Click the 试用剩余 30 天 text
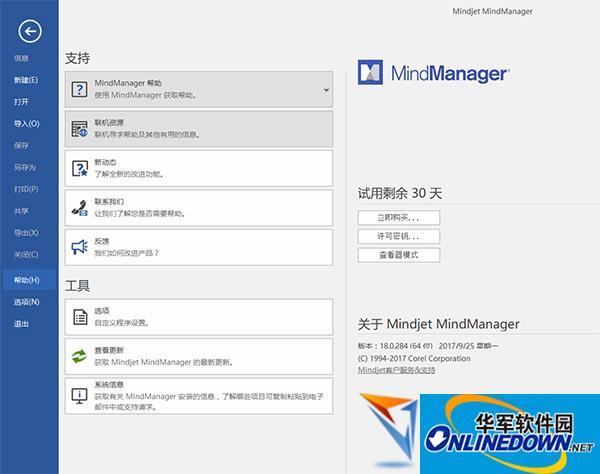 pyautogui.click(x=400, y=193)
